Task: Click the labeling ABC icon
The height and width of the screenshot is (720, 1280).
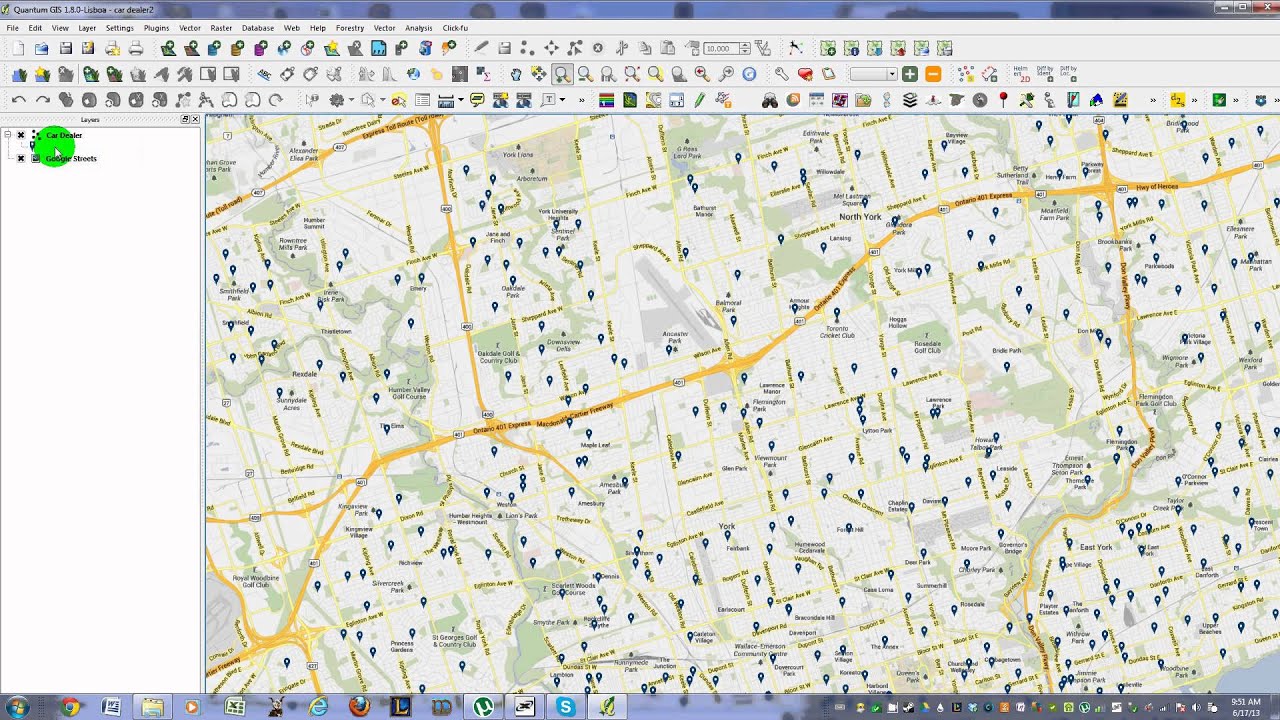Action: [x=264, y=74]
